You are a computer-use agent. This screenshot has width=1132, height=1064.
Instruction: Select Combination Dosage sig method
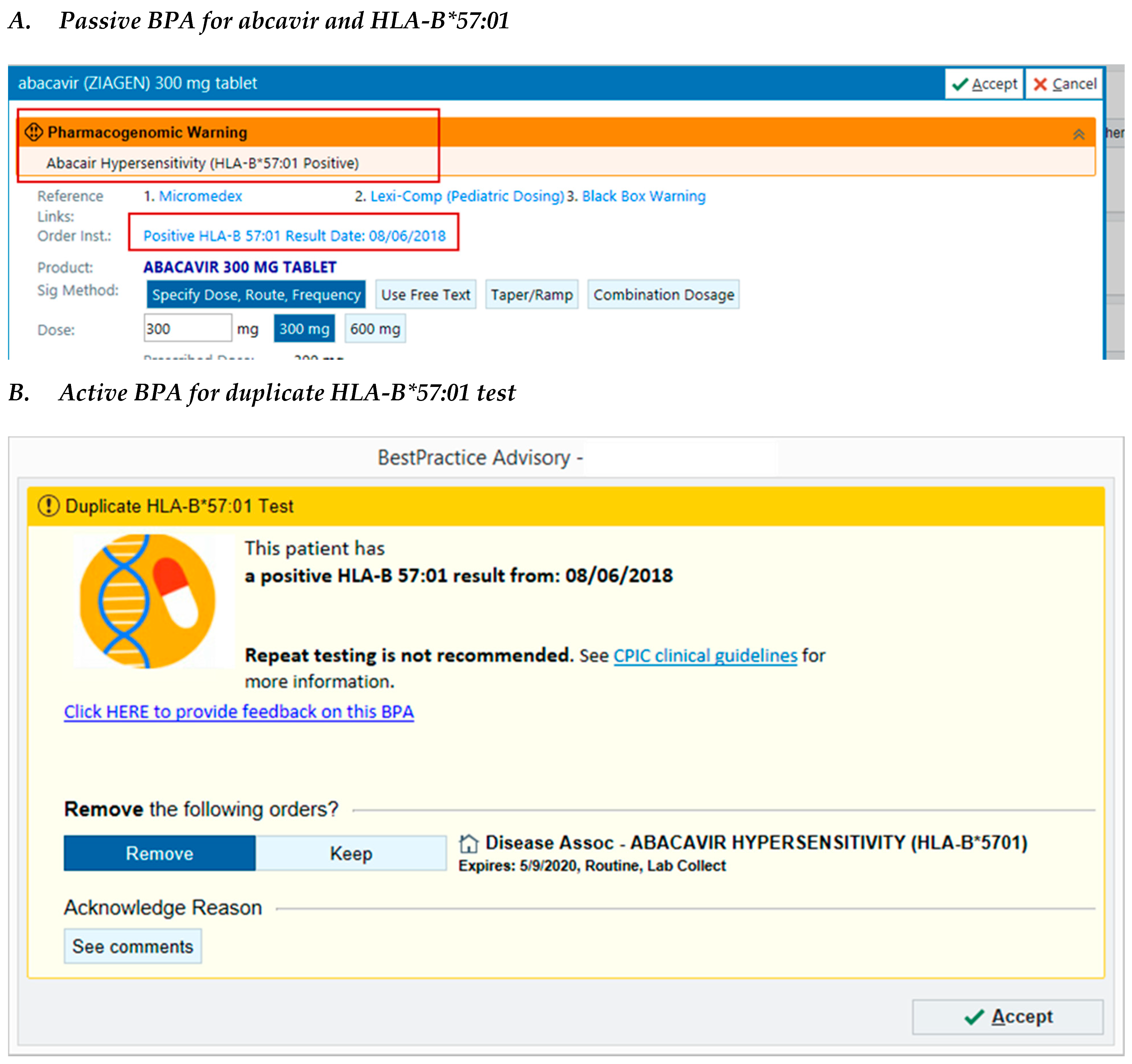664,295
